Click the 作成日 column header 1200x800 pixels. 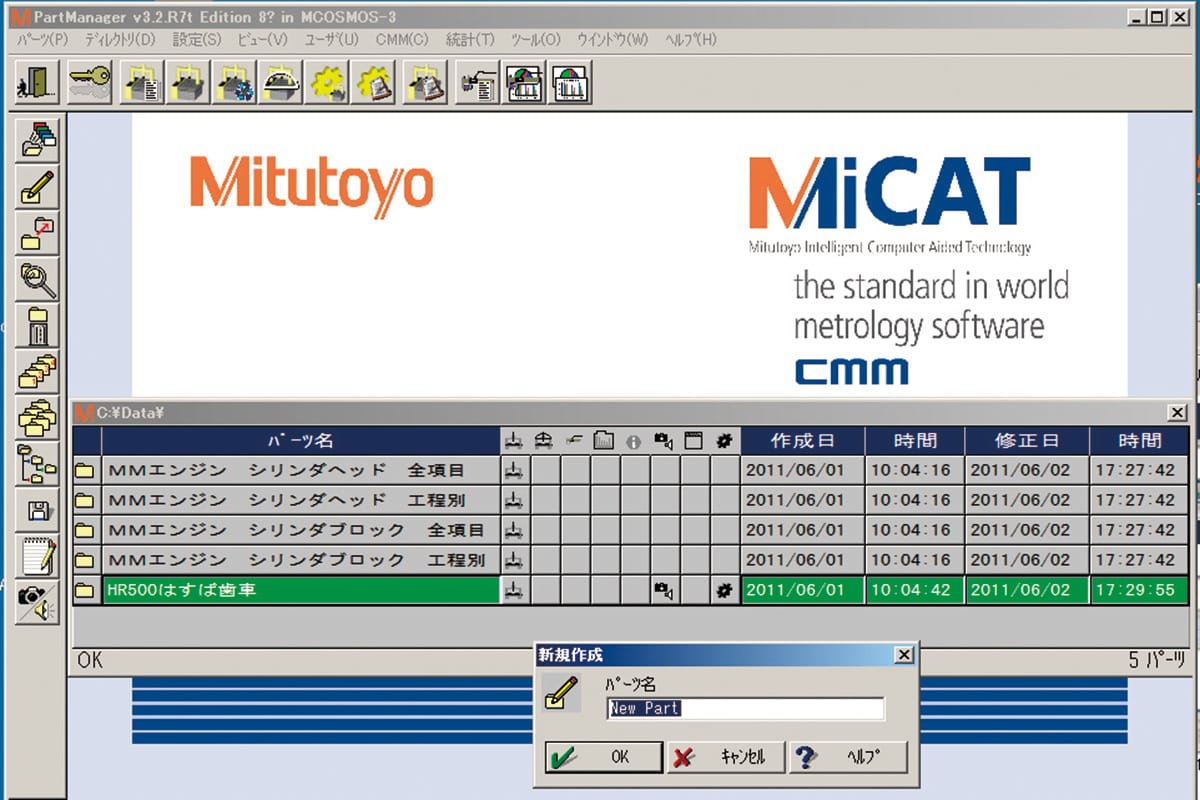(x=802, y=440)
